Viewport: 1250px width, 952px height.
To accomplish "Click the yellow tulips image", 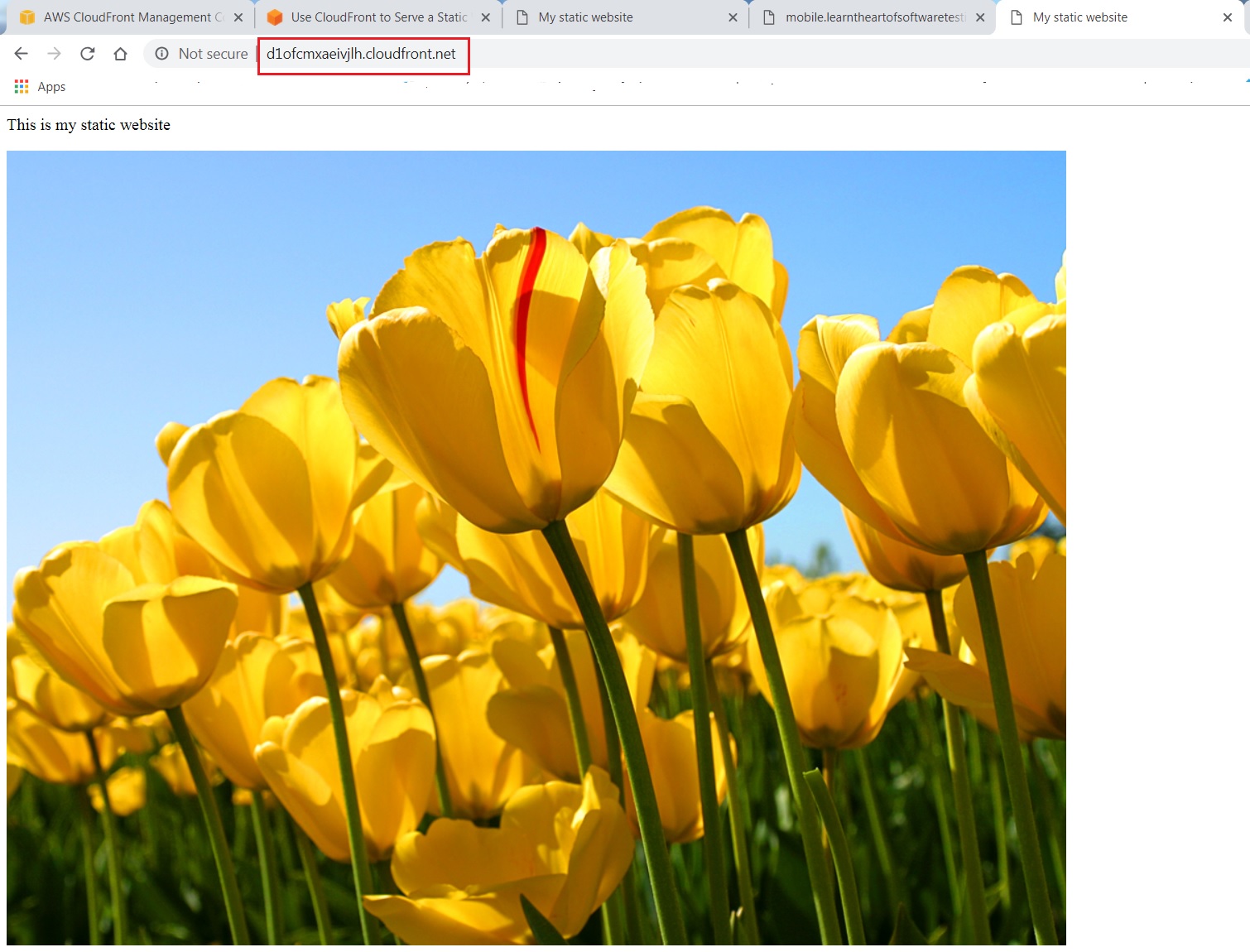I will click(x=536, y=547).
